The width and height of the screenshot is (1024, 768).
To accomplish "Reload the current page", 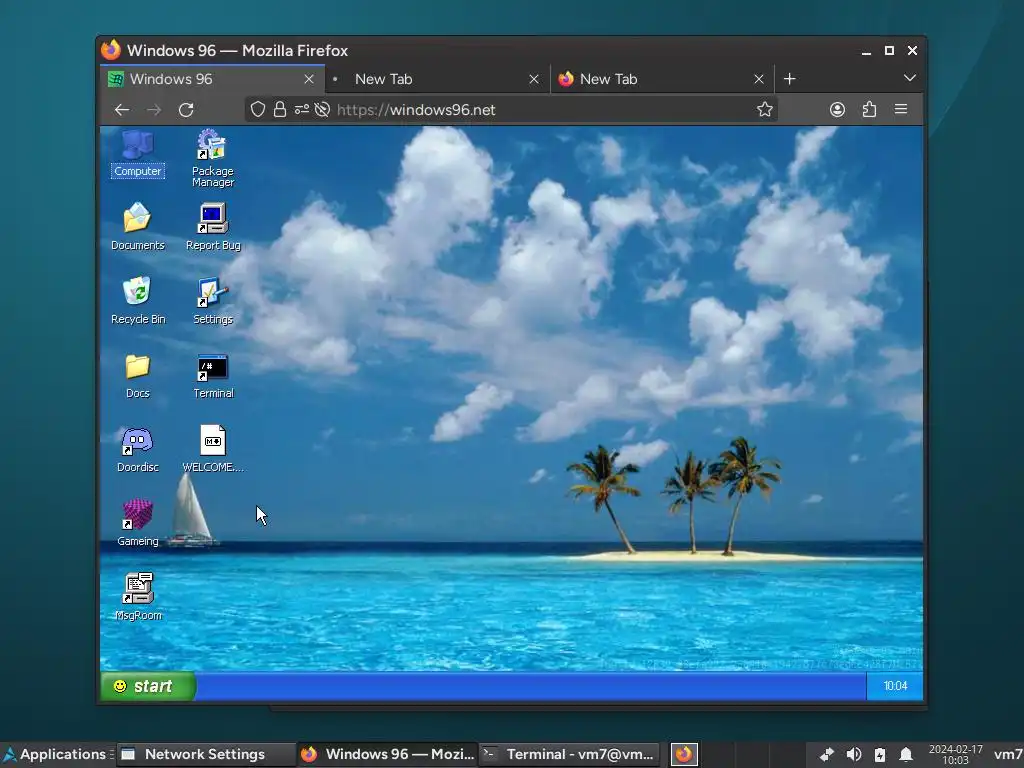I will point(186,110).
